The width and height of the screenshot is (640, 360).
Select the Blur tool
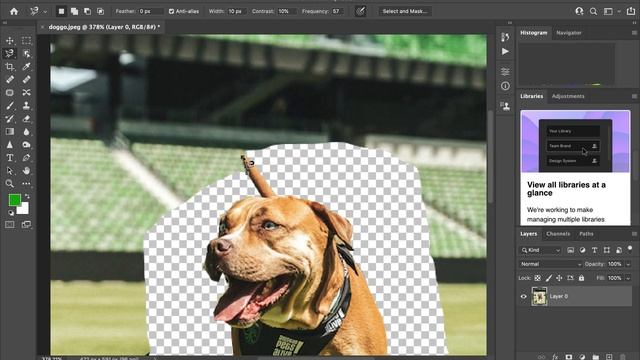pos(27,131)
